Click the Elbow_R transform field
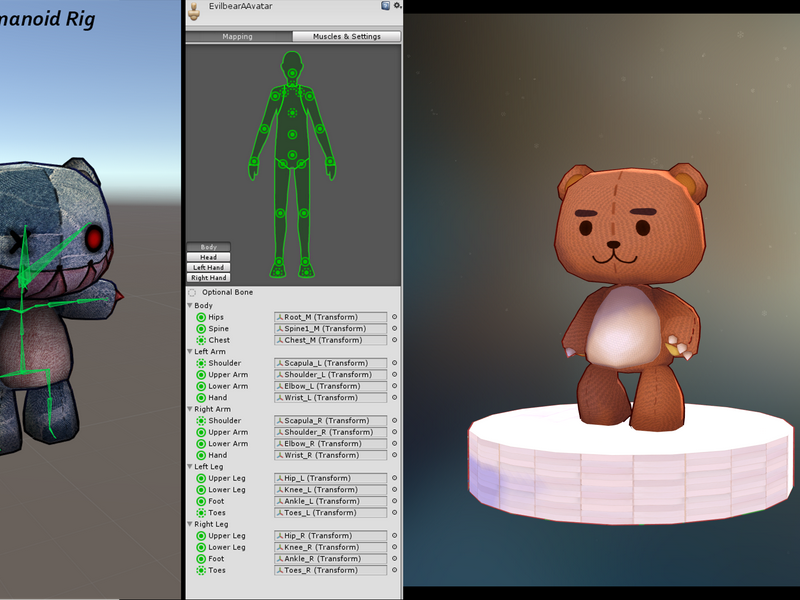 click(x=331, y=444)
